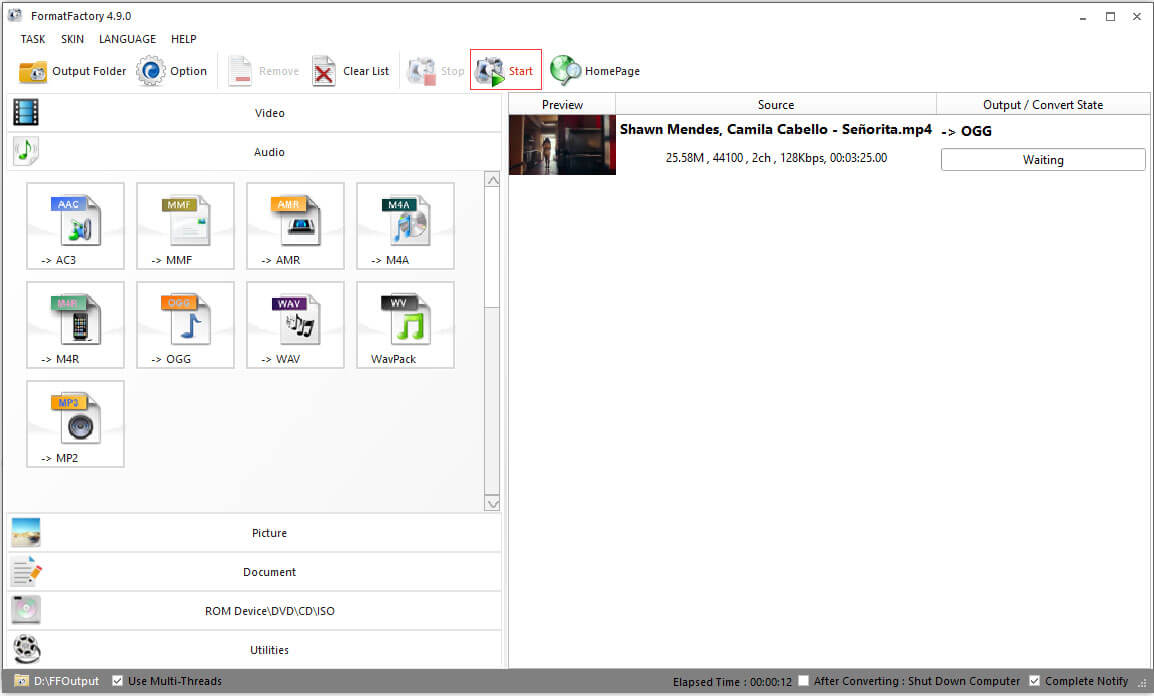Expand the ROM Device\DVD\CD\ISO panel
Viewport: 1154px width, 696px height.
254,611
